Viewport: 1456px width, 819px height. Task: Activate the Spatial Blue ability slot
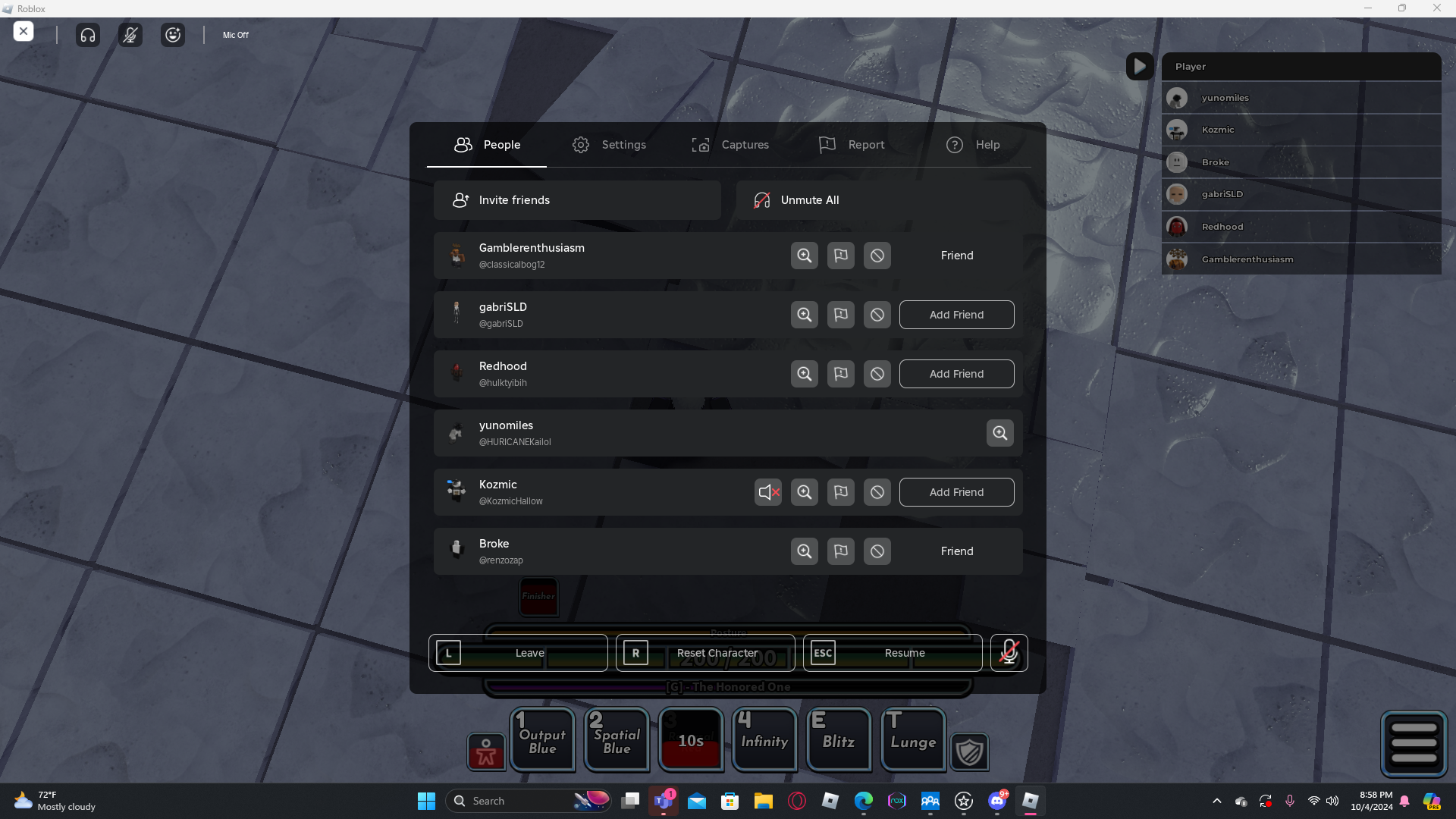pyautogui.click(x=617, y=740)
